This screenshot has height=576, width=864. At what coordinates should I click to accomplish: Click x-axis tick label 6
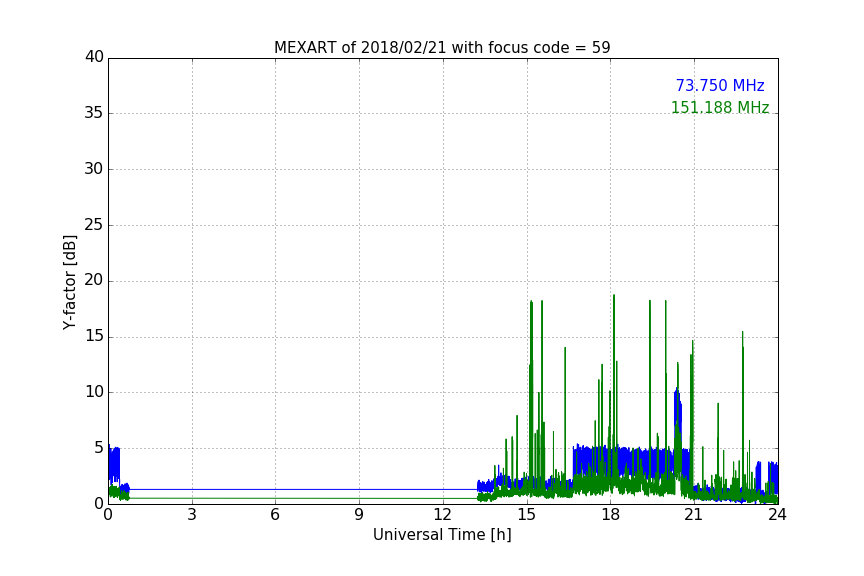point(275,515)
